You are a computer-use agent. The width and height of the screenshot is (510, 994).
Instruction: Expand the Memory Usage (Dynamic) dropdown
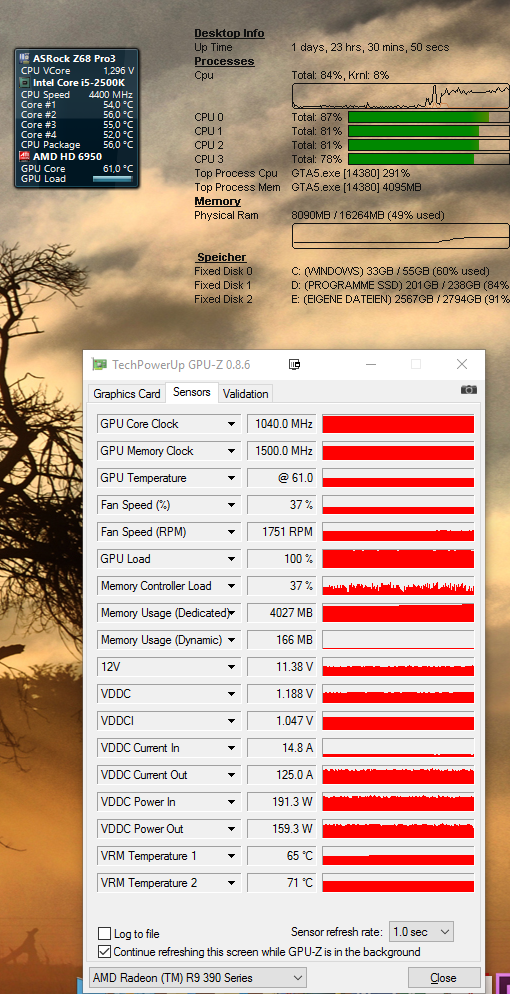(x=232, y=640)
